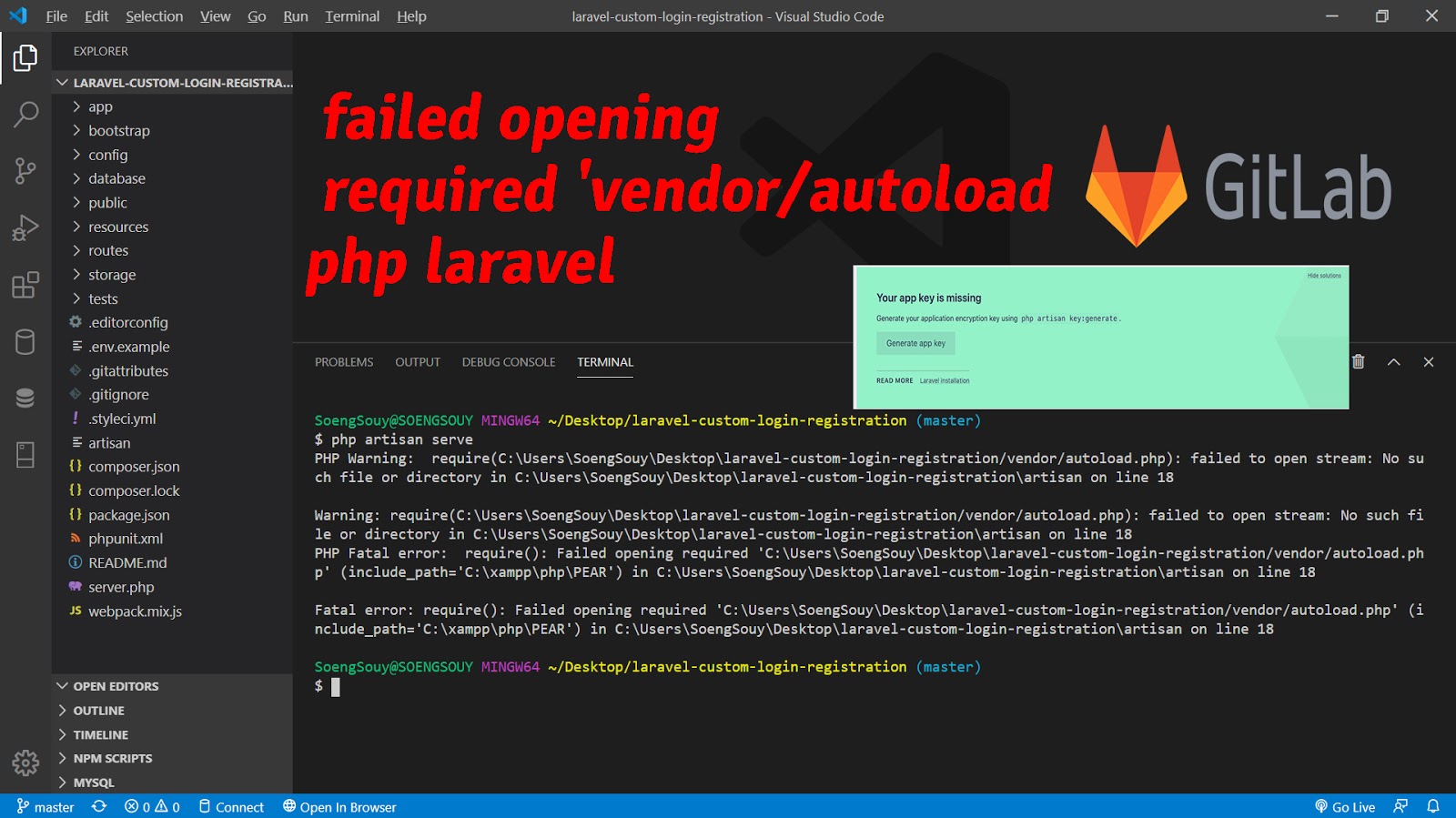Open the .styleci.yml file

point(173,419)
